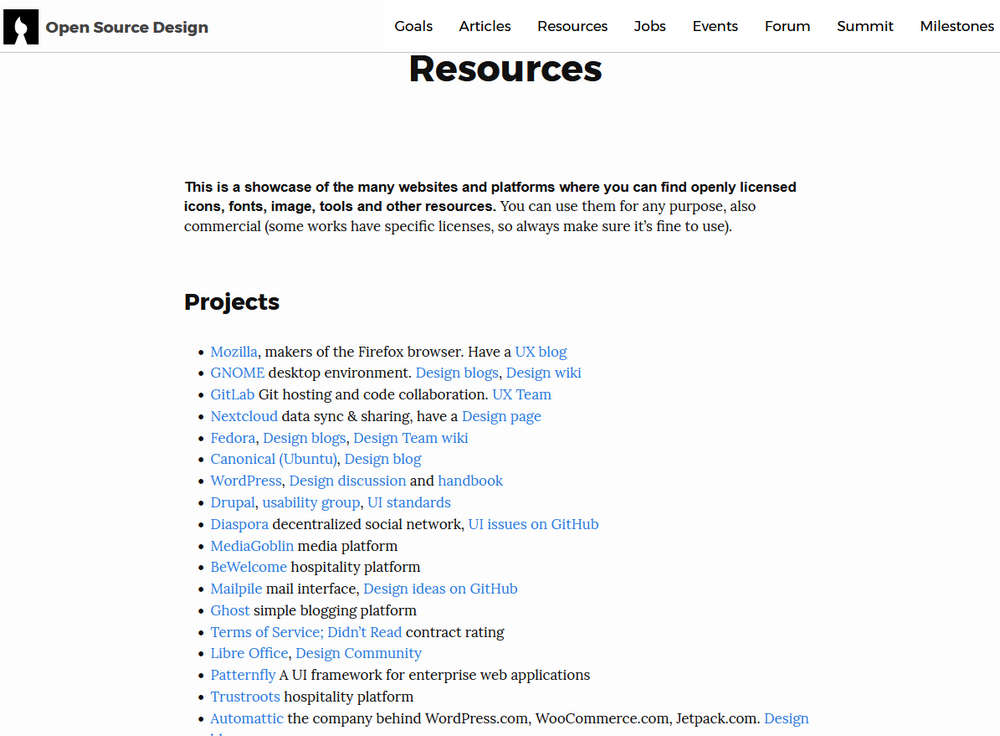The width and height of the screenshot is (1000, 736).
Task: Open the Mozilla project link
Action: click(x=234, y=351)
